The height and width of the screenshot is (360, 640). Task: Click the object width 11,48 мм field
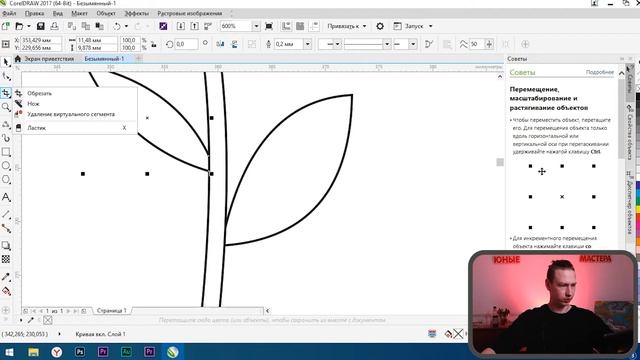pyautogui.click(x=97, y=40)
